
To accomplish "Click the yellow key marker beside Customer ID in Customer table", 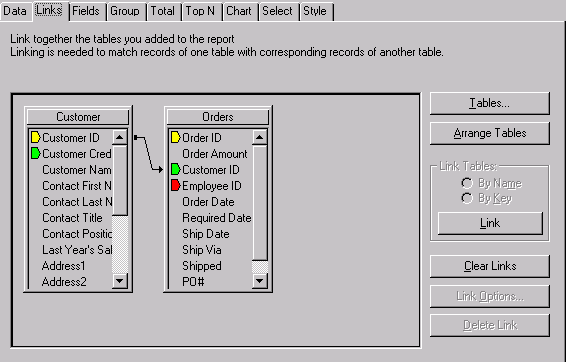I will [x=35, y=138].
